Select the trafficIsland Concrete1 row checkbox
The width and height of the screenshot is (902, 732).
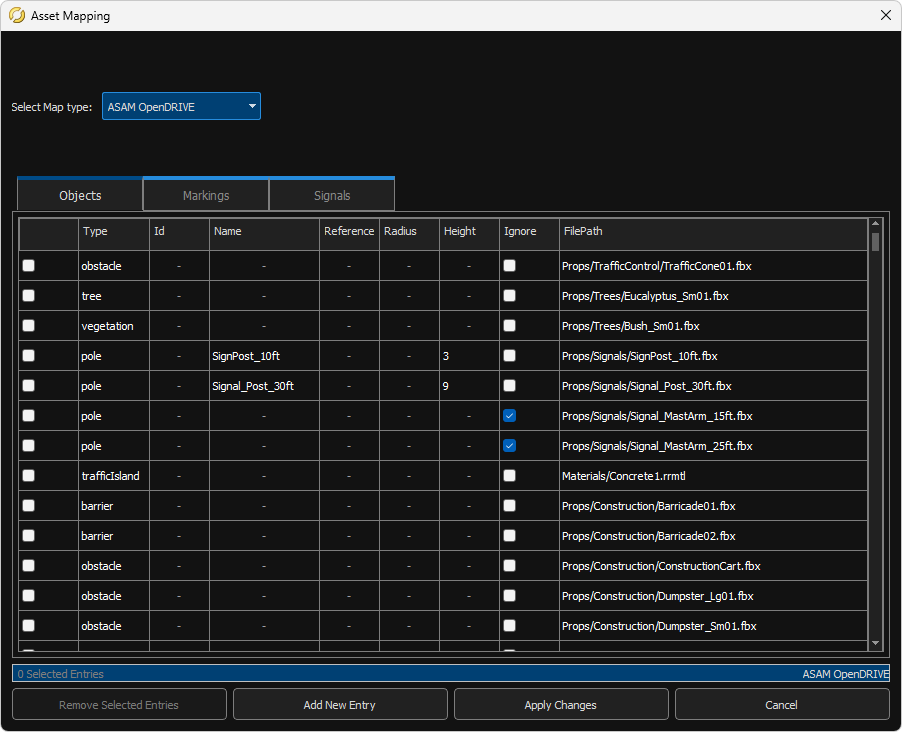28,475
